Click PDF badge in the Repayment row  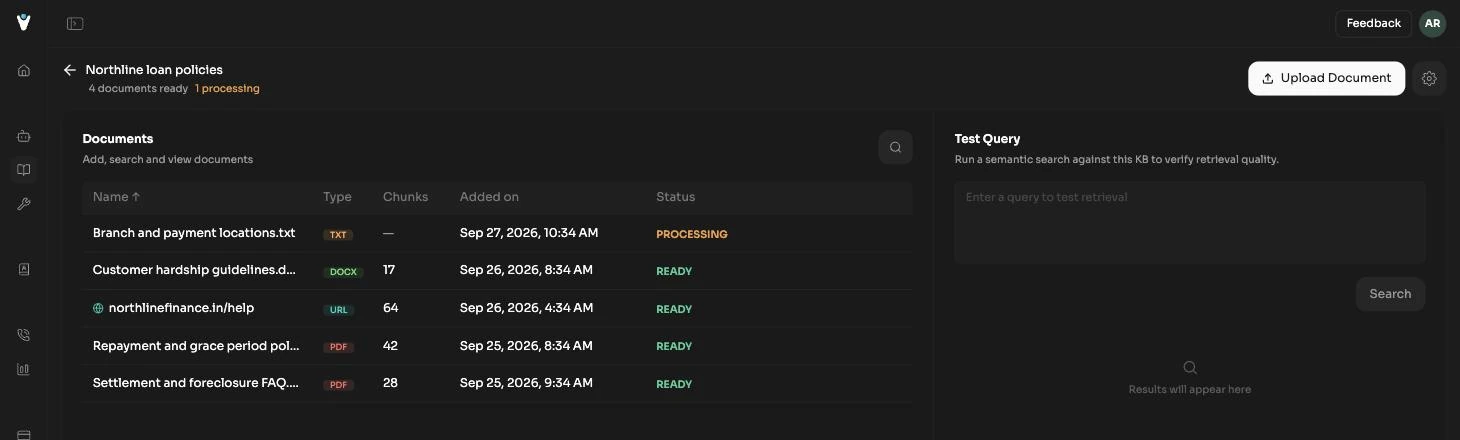(x=338, y=347)
